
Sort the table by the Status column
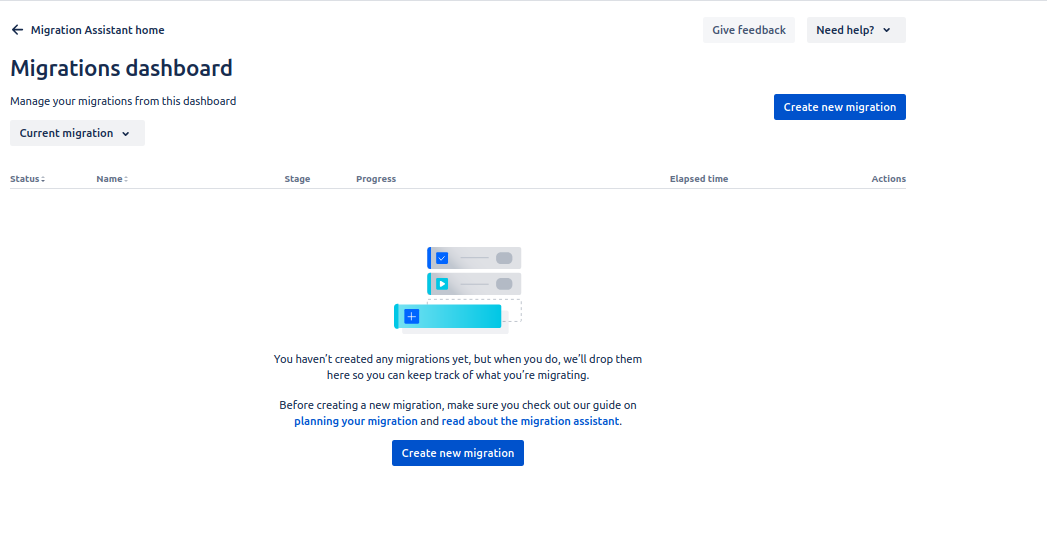tap(28, 179)
